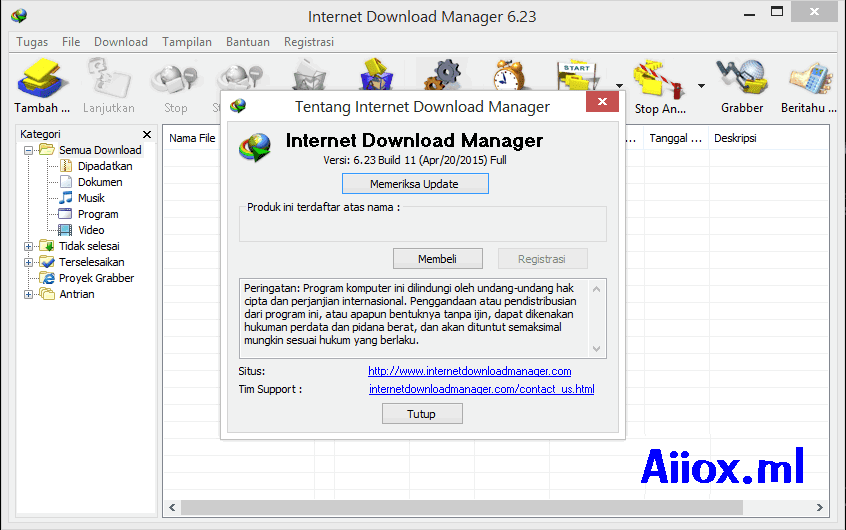Click the Nama File column header
846x530 pixels.
[192, 138]
